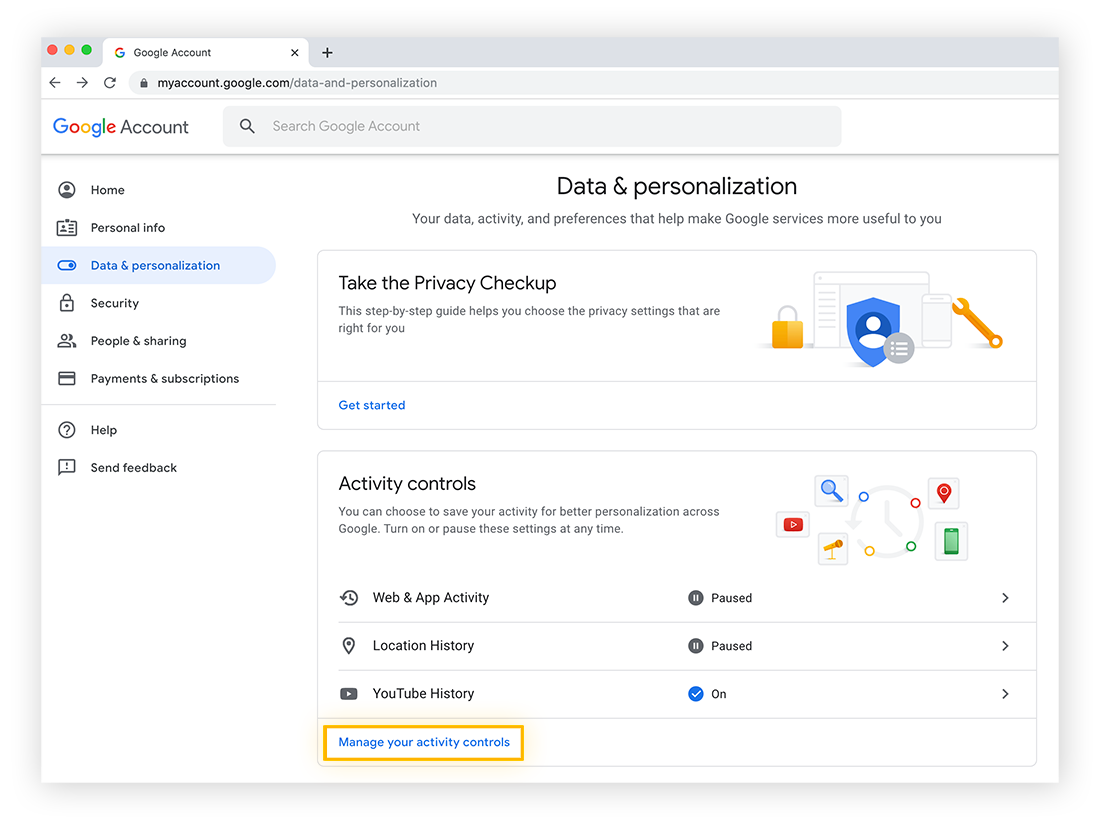The image size is (1100, 819).
Task: Open YouTube History using the right chevron
Action: click(1005, 693)
